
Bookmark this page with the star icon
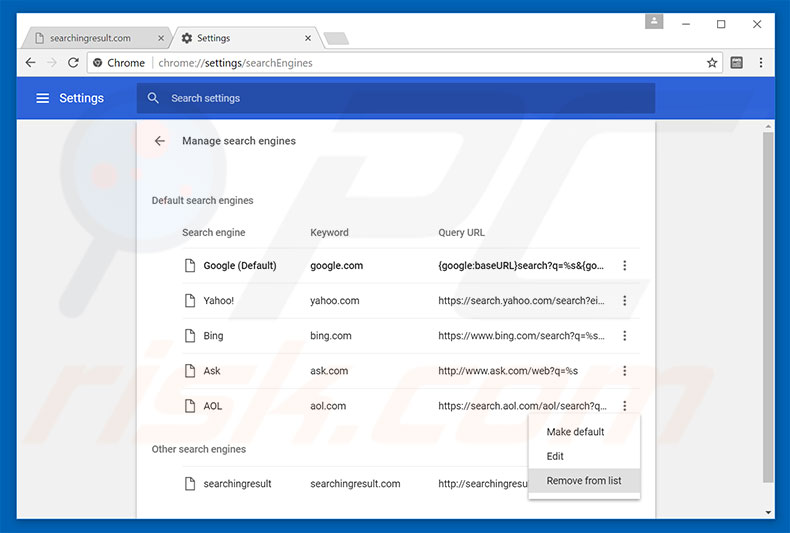711,62
